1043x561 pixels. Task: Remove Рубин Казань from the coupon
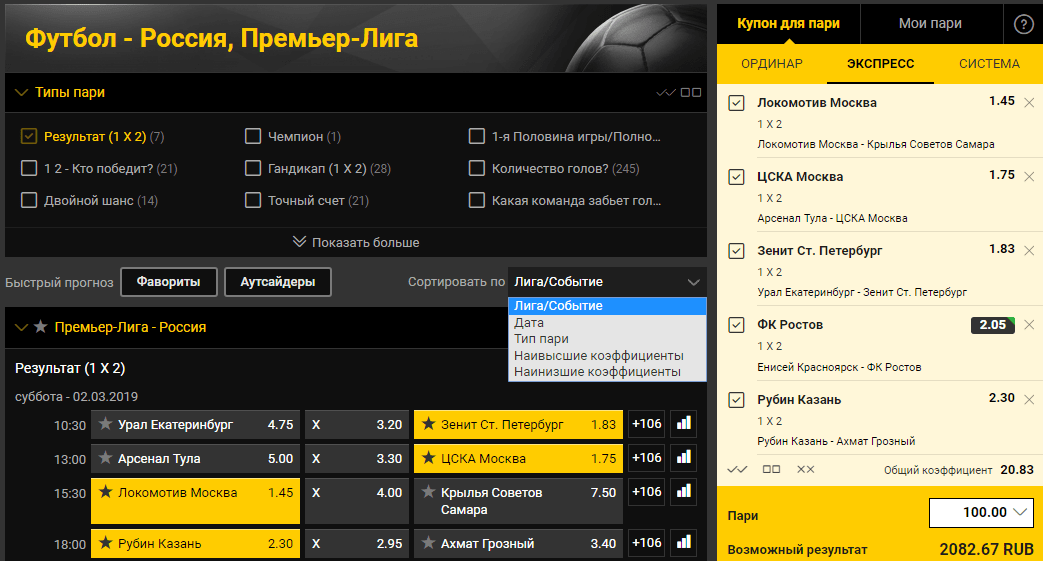(x=1029, y=399)
